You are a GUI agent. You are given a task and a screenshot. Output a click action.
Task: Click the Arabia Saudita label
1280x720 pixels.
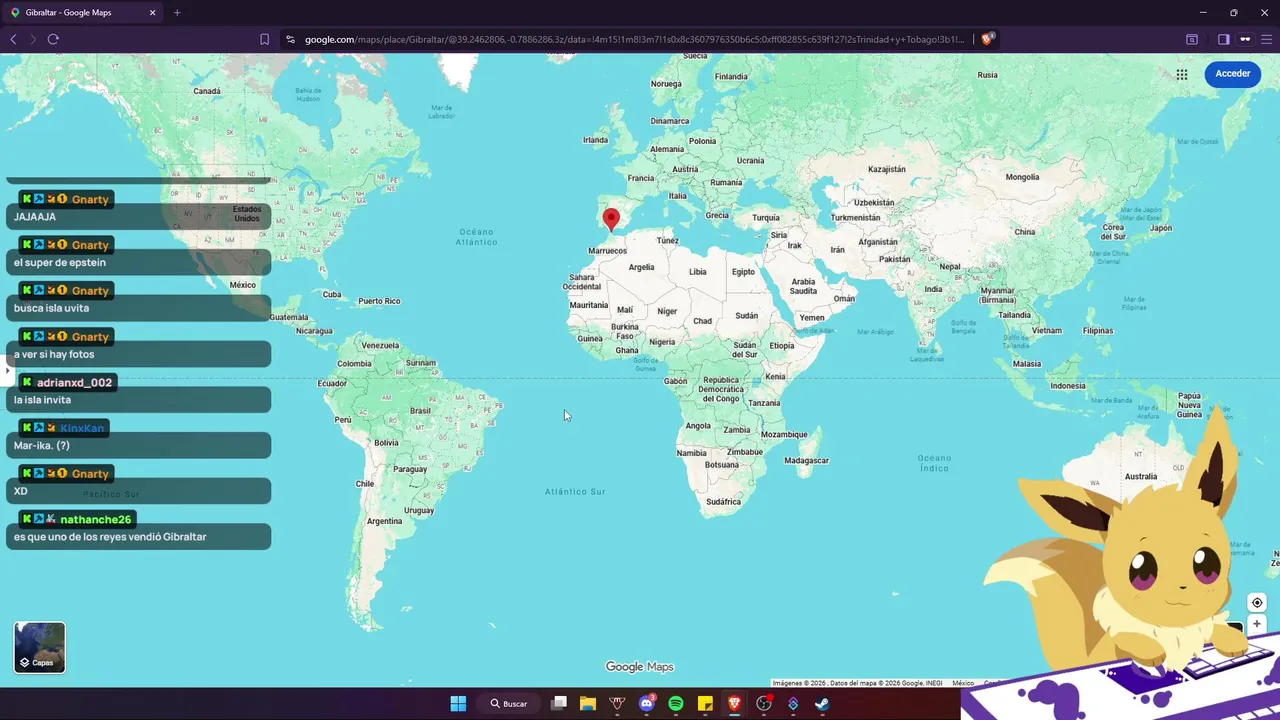tap(803, 286)
